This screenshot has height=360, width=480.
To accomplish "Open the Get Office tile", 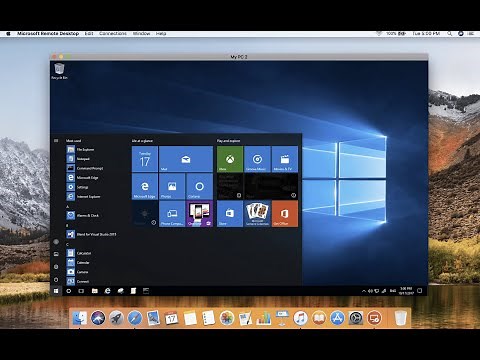I will 285,214.
